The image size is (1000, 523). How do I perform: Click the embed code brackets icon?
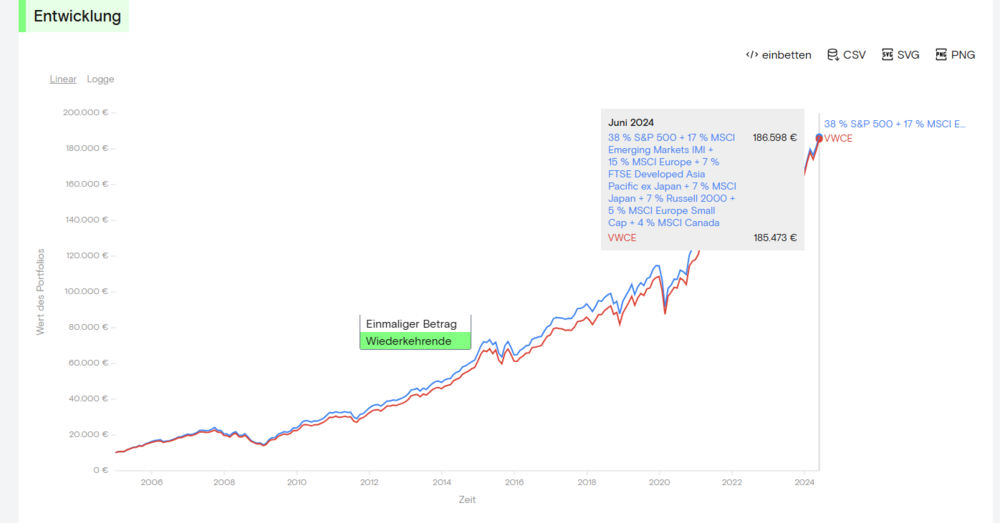pyautogui.click(x=752, y=55)
